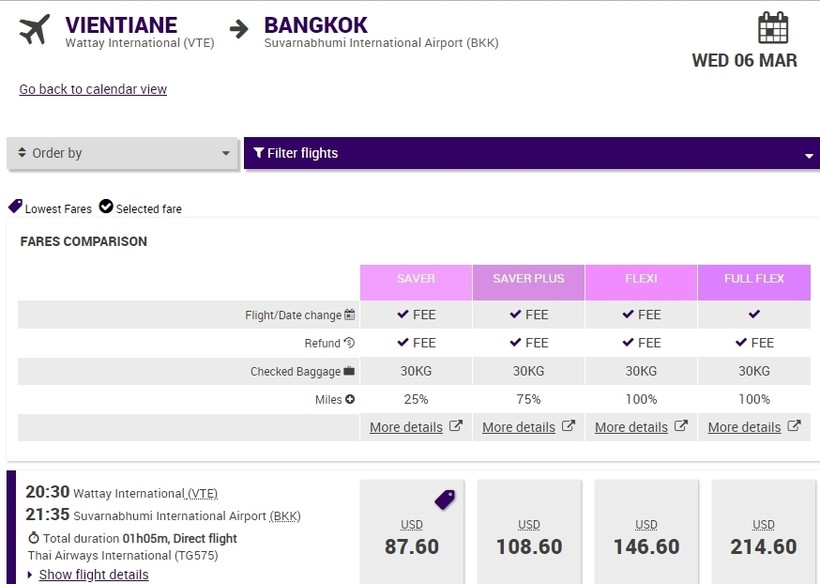Expand the Filter flights panel
The width and height of the screenshot is (820, 584).
tap(531, 154)
